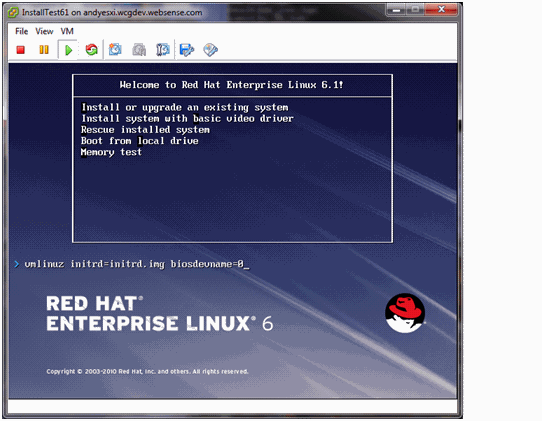Viewport: 542px width, 421px height.
Task: Suspend the VM with the pause icon
Action: [x=44, y=50]
